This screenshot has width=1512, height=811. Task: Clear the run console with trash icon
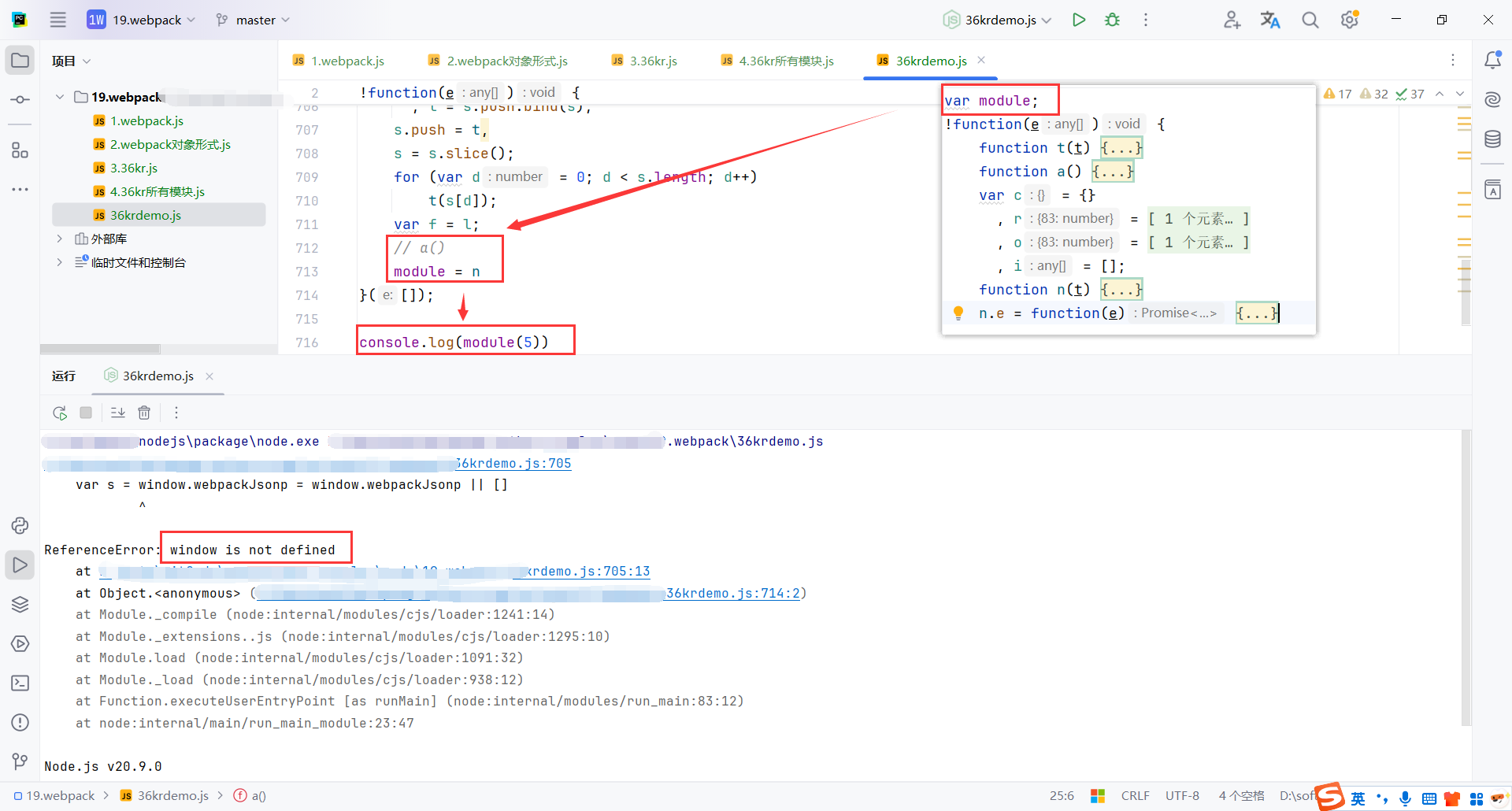click(144, 412)
